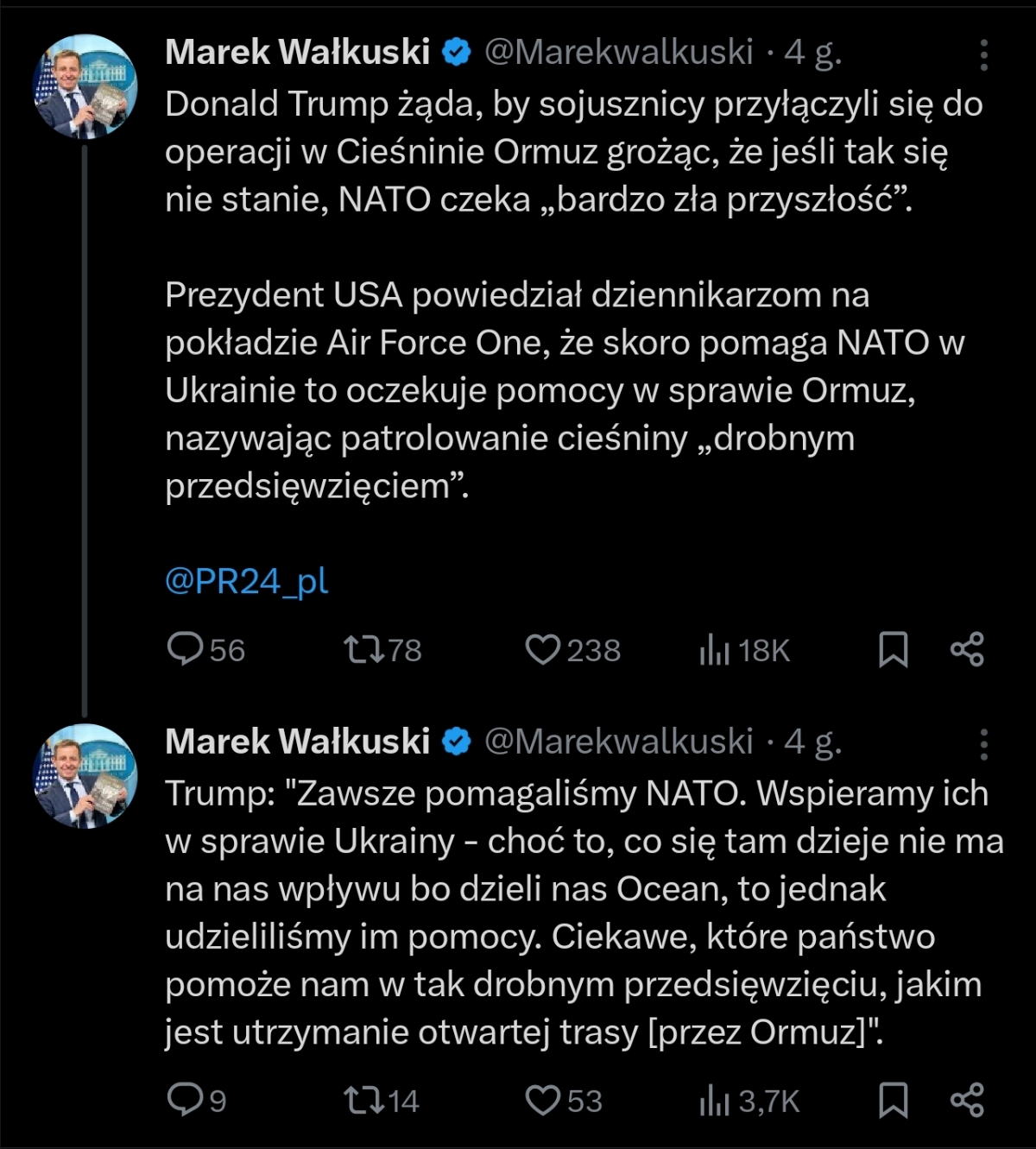Open more options menu on first tweet

pos(983,55)
